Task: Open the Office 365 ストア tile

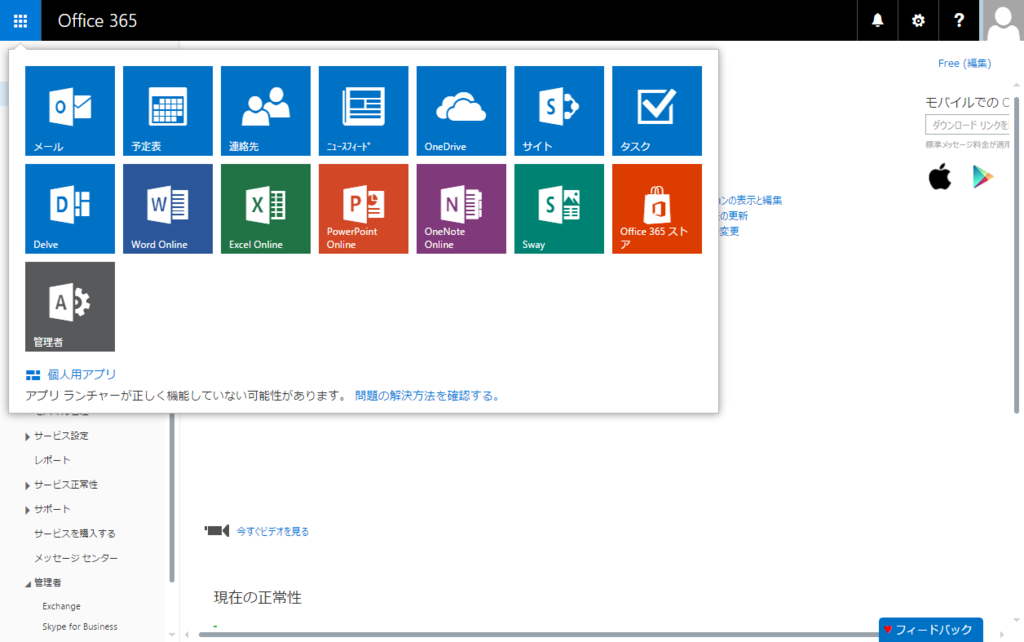Action: tap(657, 208)
